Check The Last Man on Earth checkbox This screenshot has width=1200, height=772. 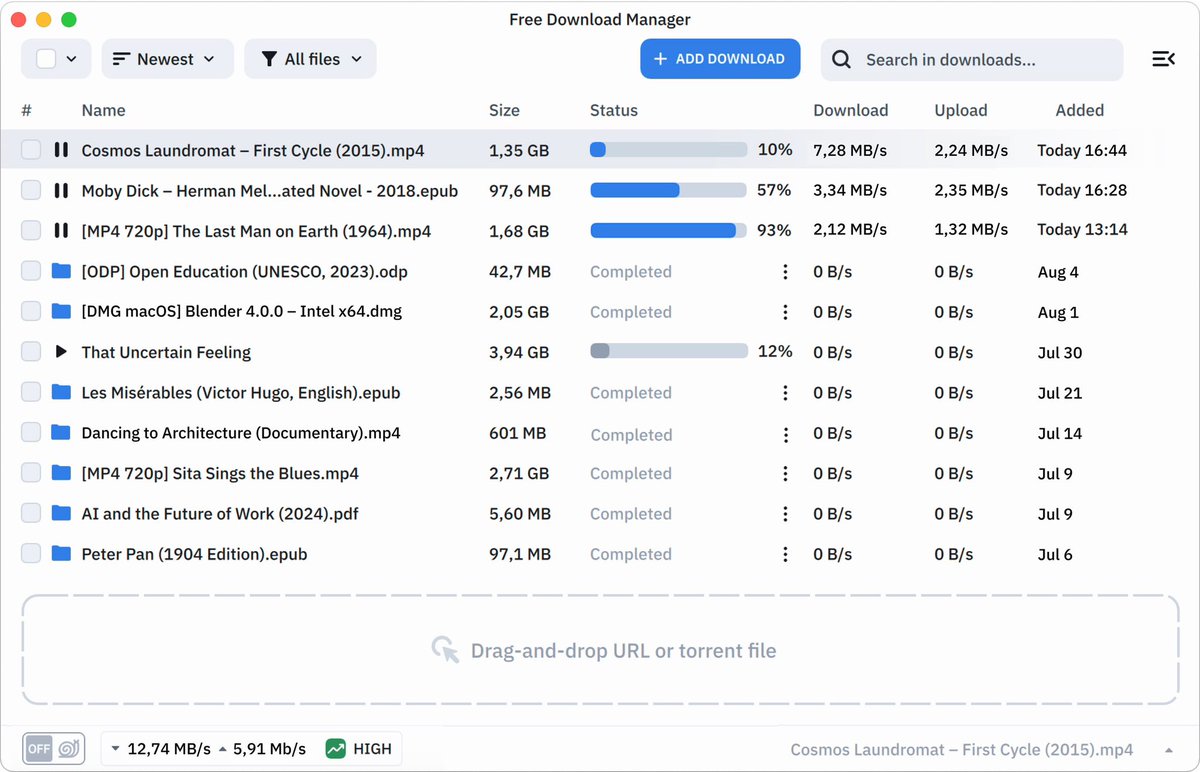[x=31, y=231]
